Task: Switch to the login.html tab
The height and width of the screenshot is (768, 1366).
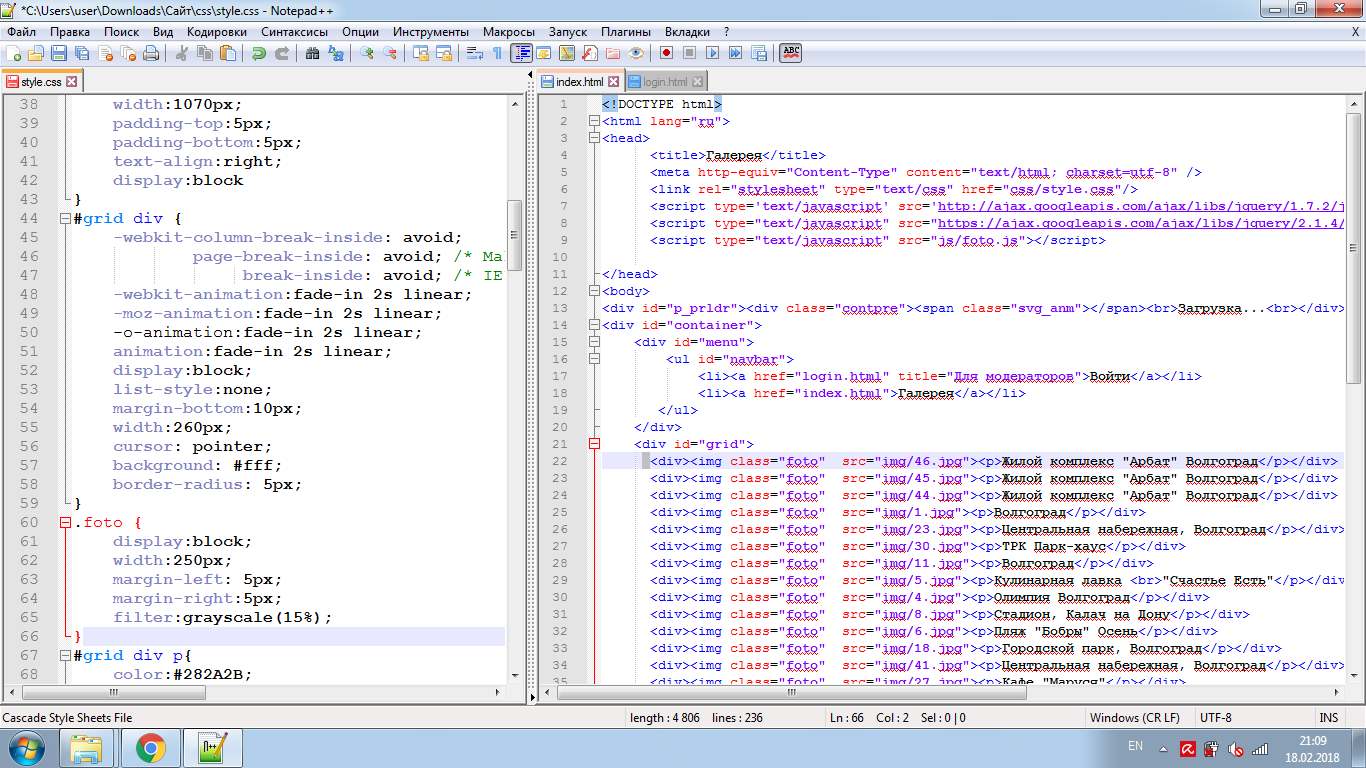Action: coord(665,82)
